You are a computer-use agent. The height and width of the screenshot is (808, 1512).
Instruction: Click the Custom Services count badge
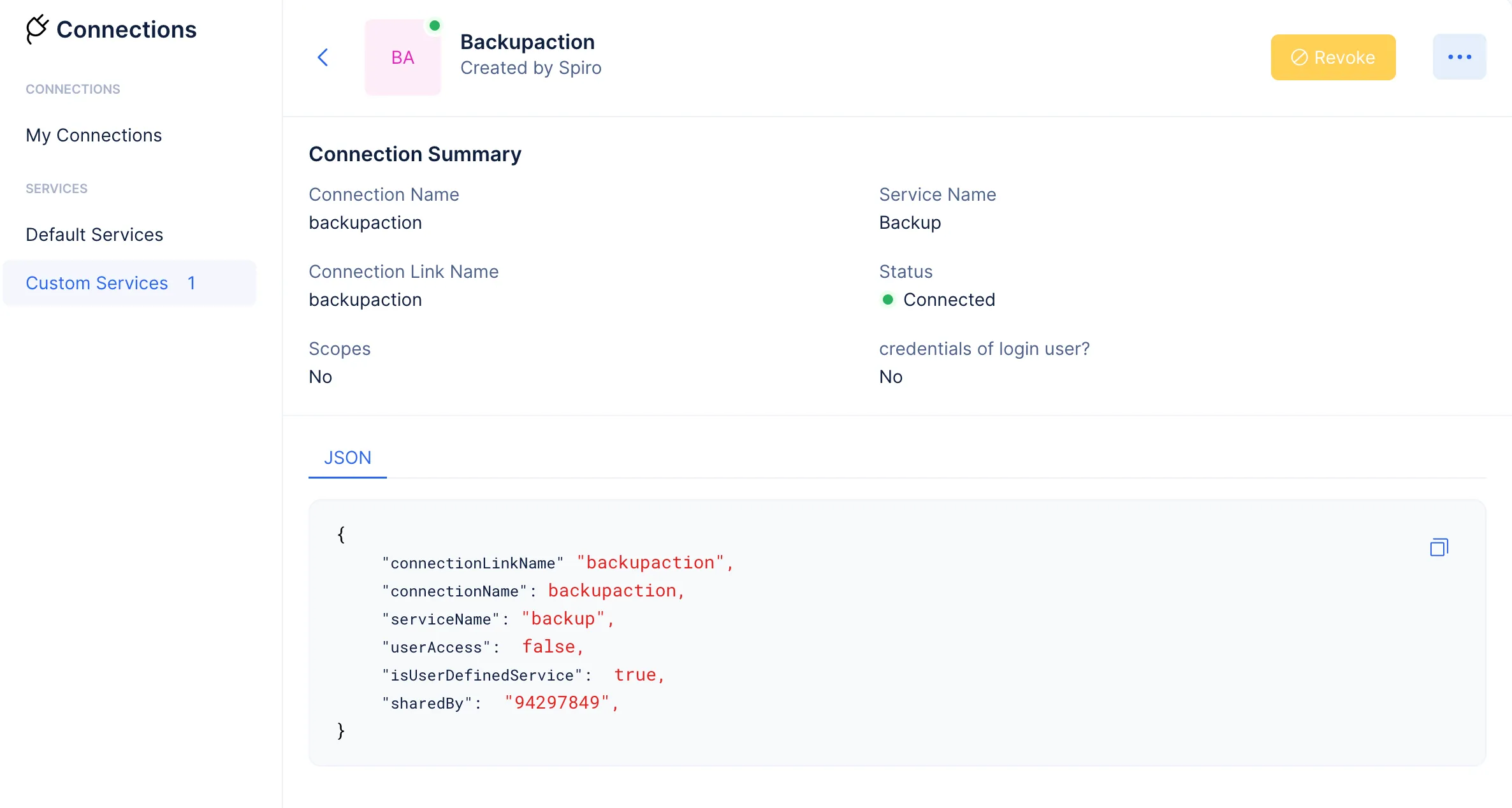[191, 283]
